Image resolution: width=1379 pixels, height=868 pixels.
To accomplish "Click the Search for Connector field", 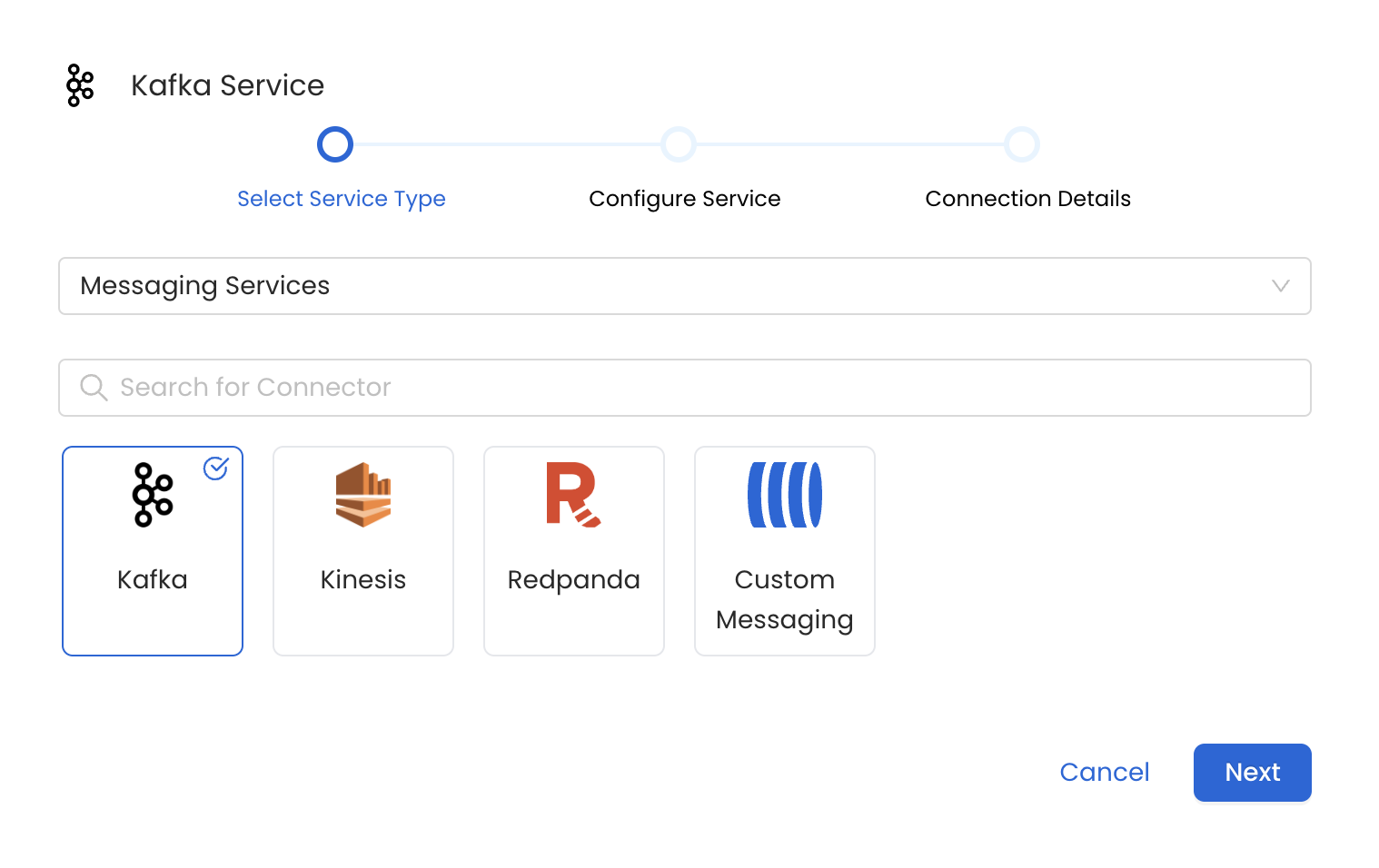I will click(685, 387).
